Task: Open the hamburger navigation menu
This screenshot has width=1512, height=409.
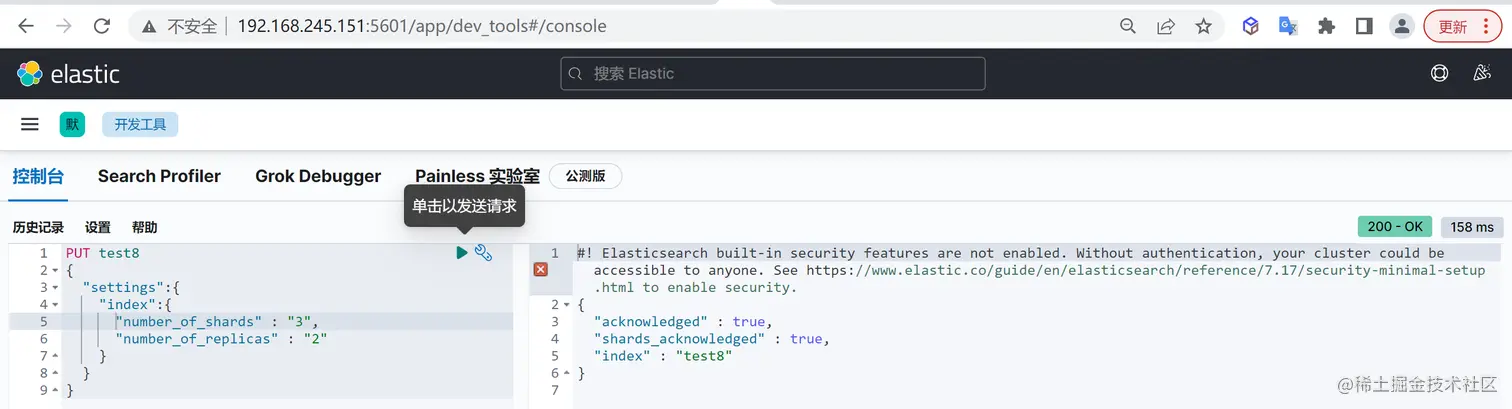Action: pos(30,124)
